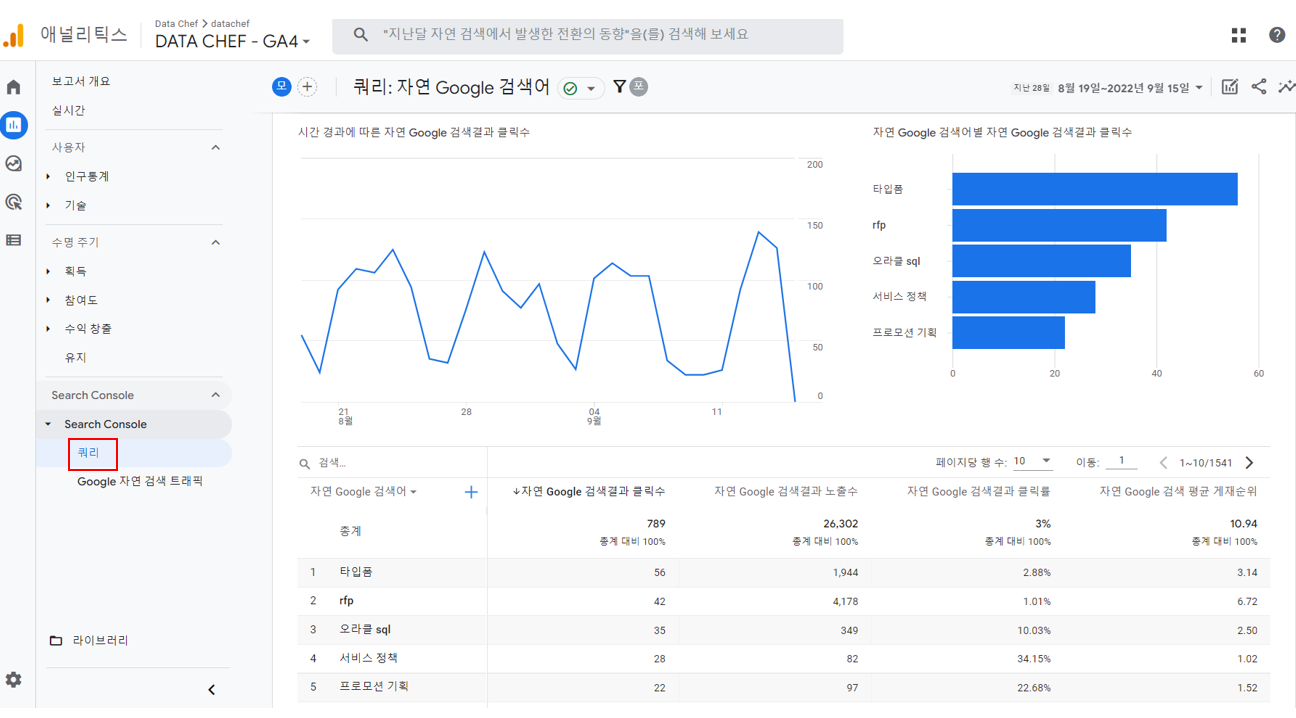Collapse the Search Console collection header
Image resolution: width=1296 pixels, height=718 pixels.
click(x=215, y=395)
